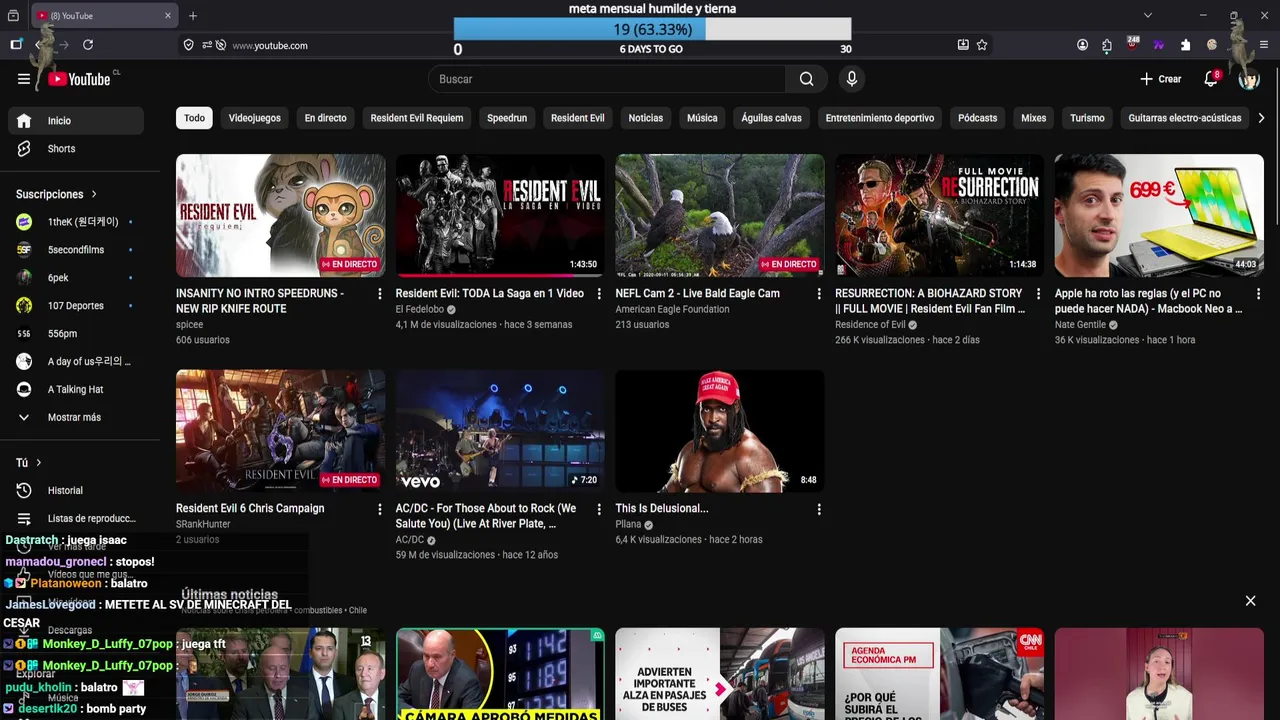Expand the Suscripciones section chevron
Screen dimensions: 1280x720
click(x=94, y=194)
